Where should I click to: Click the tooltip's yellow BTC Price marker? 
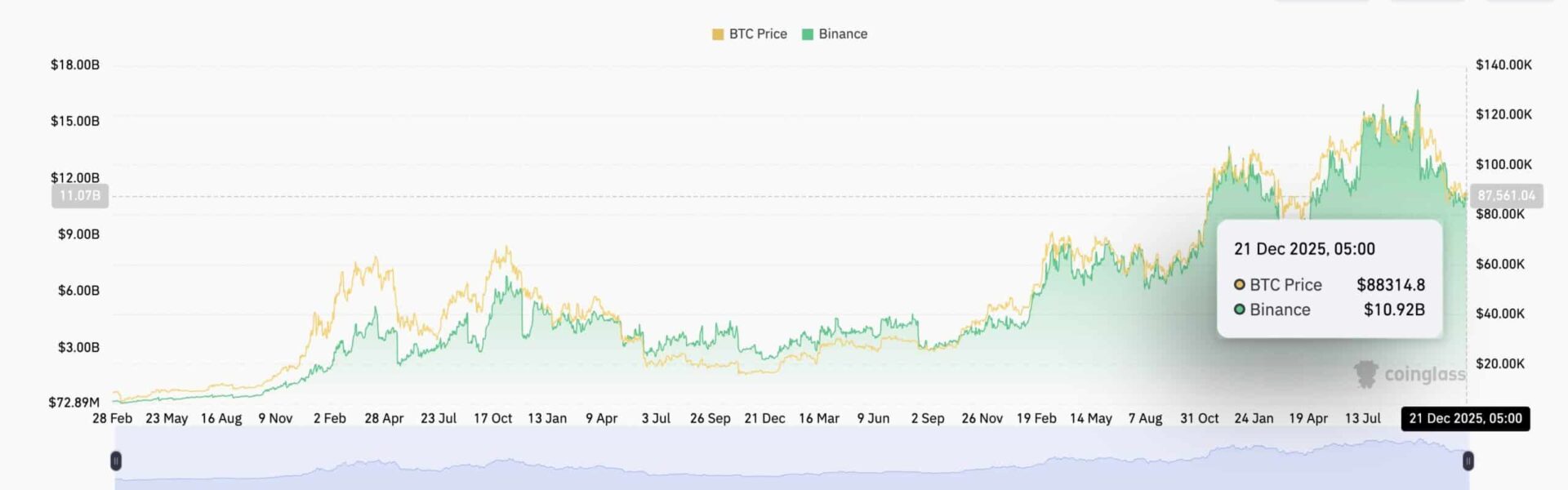coord(1239,285)
